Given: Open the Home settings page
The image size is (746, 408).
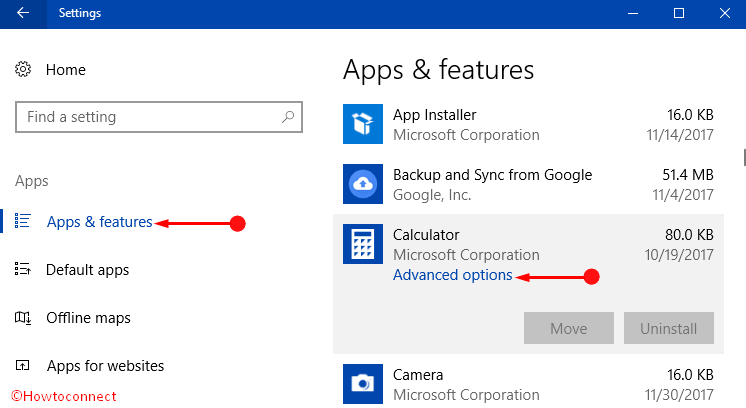Looking at the screenshot, I should point(66,70).
